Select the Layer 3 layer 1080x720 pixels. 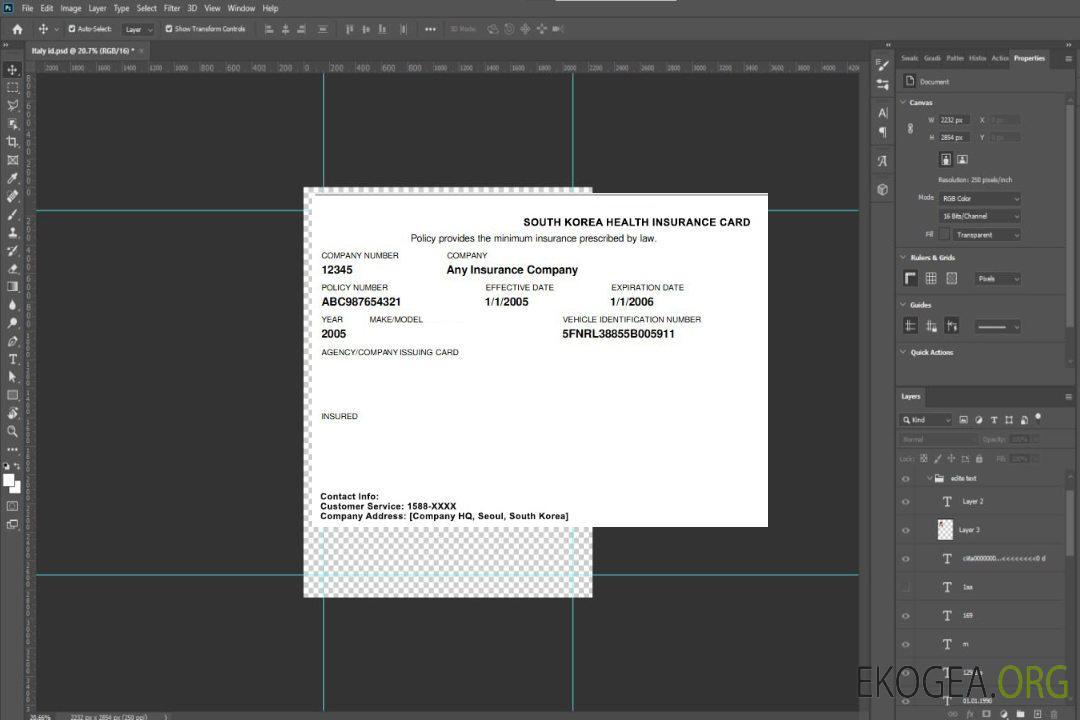click(969, 530)
